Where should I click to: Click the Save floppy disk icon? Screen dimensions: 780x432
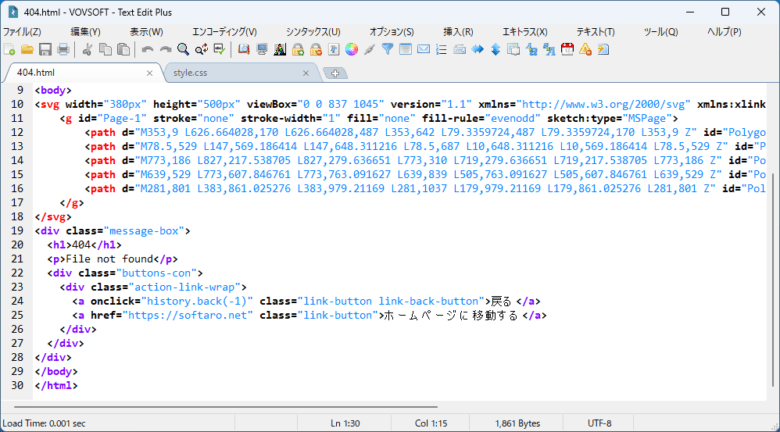45,49
